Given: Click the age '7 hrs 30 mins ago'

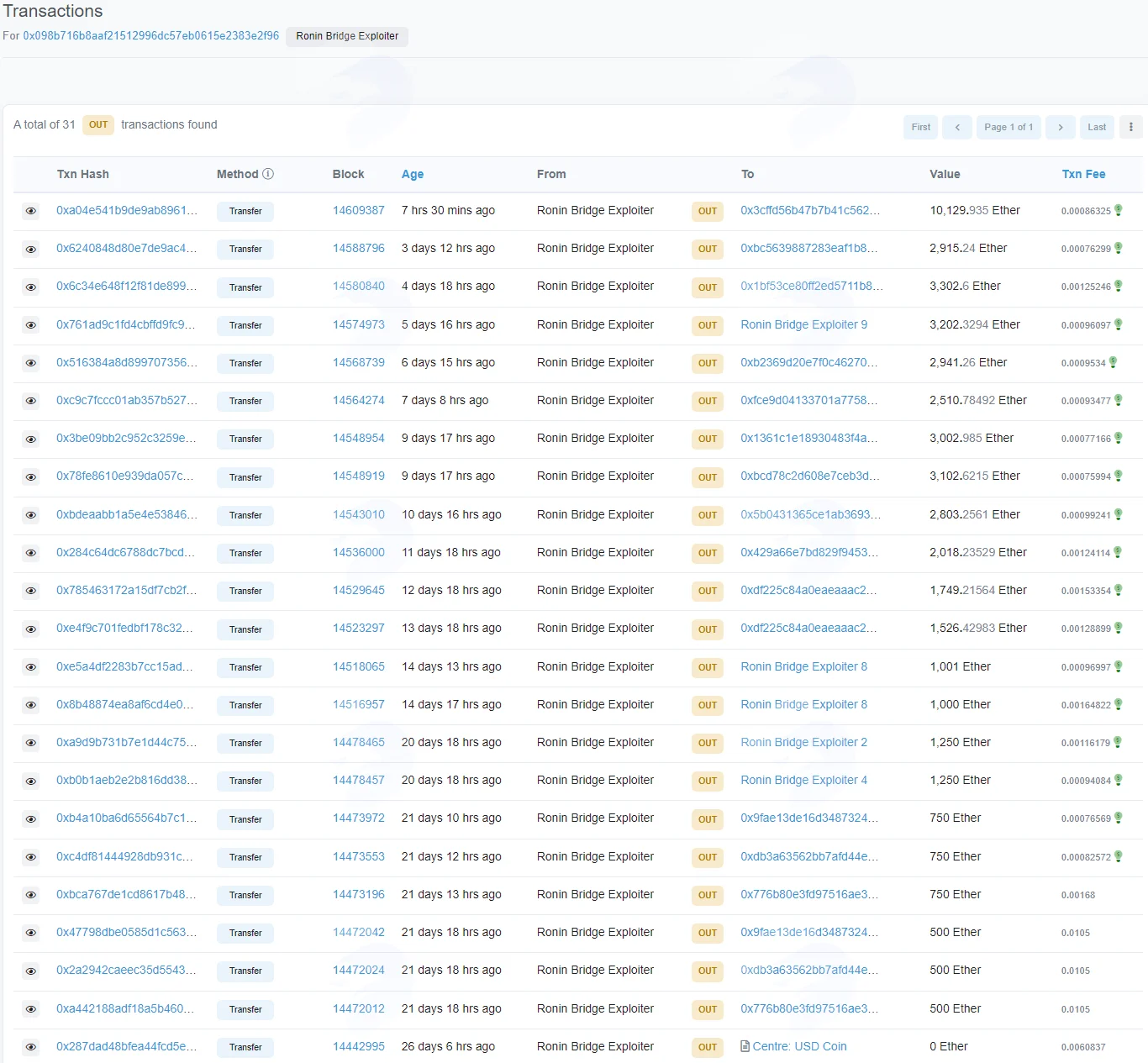Looking at the screenshot, I should pyautogui.click(x=448, y=210).
